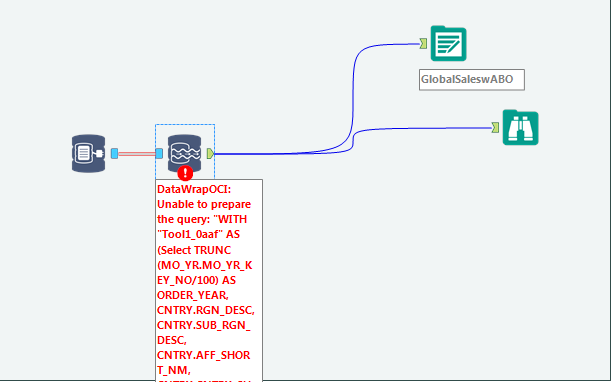The height and width of the screenshot is (382, 616).
Task: Select the GlobalSaleswABO annotation label
Action: pyautogui.click(x=472, y=80)
